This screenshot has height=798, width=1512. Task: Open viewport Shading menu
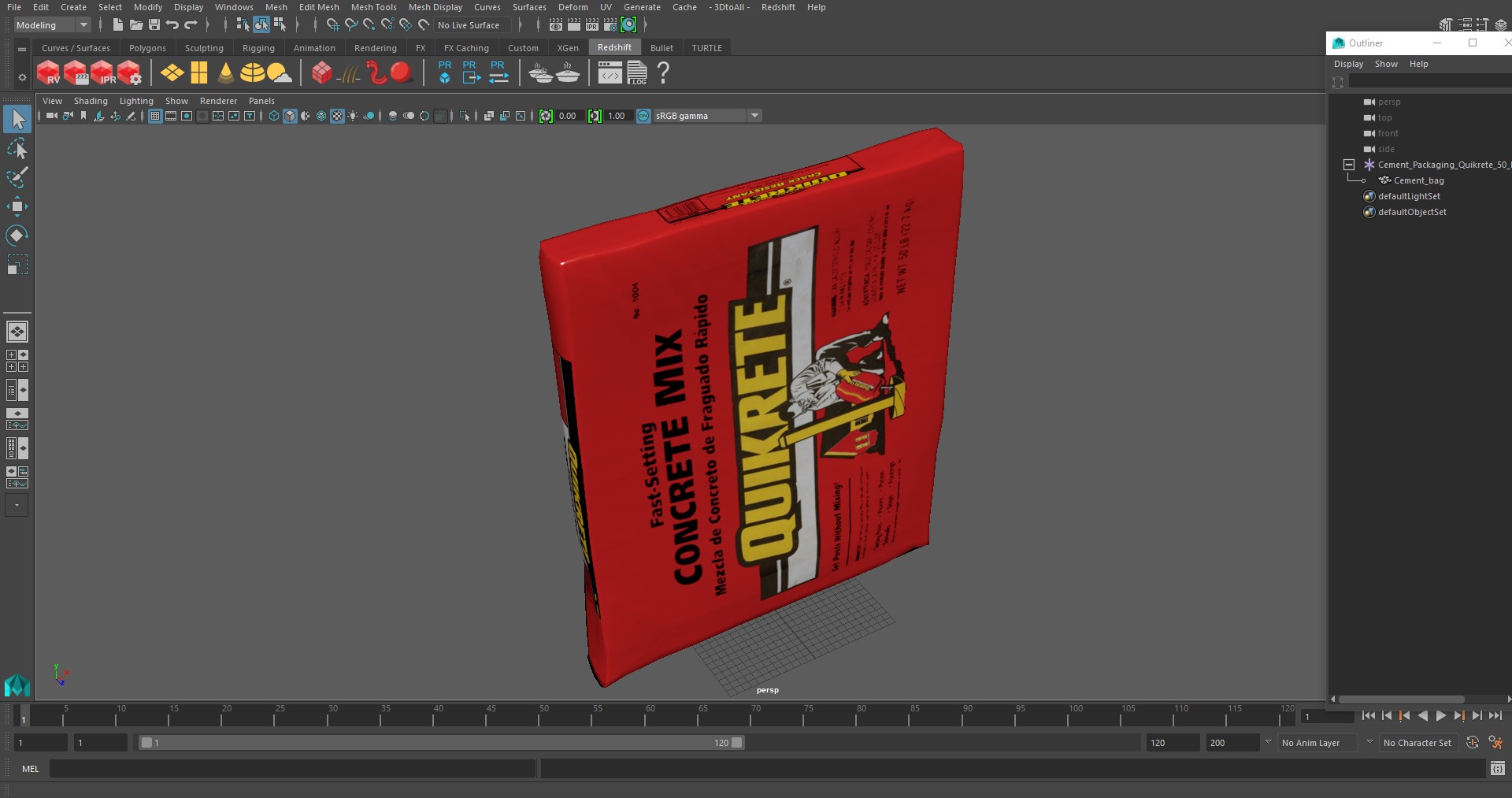coord(91,101)
